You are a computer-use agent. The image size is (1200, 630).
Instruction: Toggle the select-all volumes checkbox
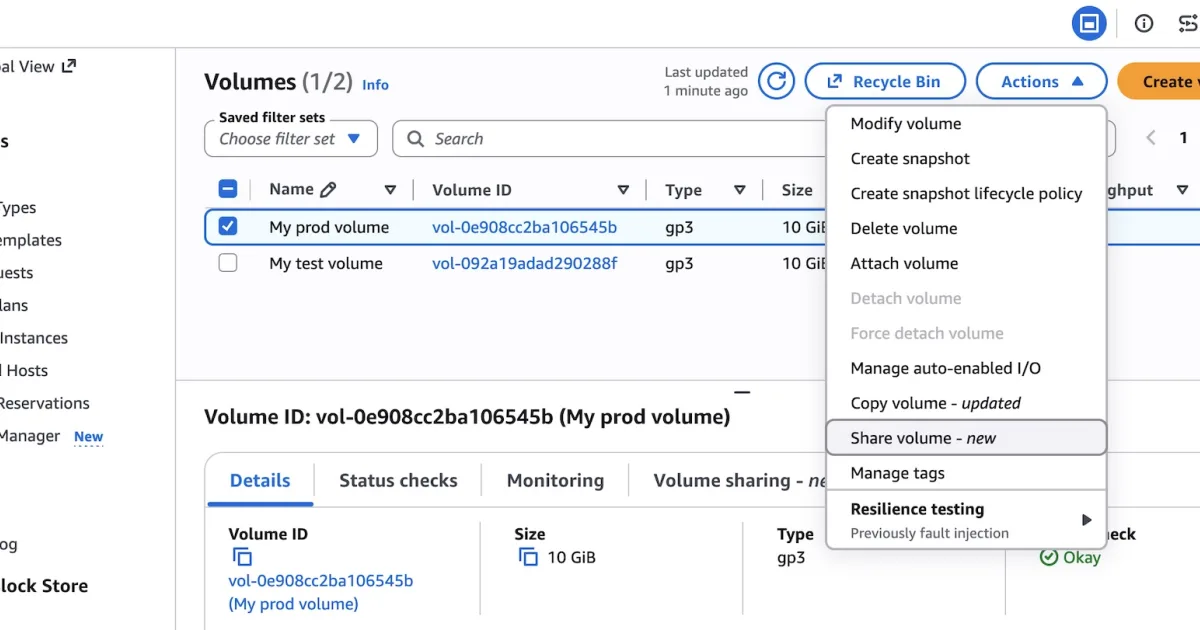pyautogui.click(x=228, y=189)
